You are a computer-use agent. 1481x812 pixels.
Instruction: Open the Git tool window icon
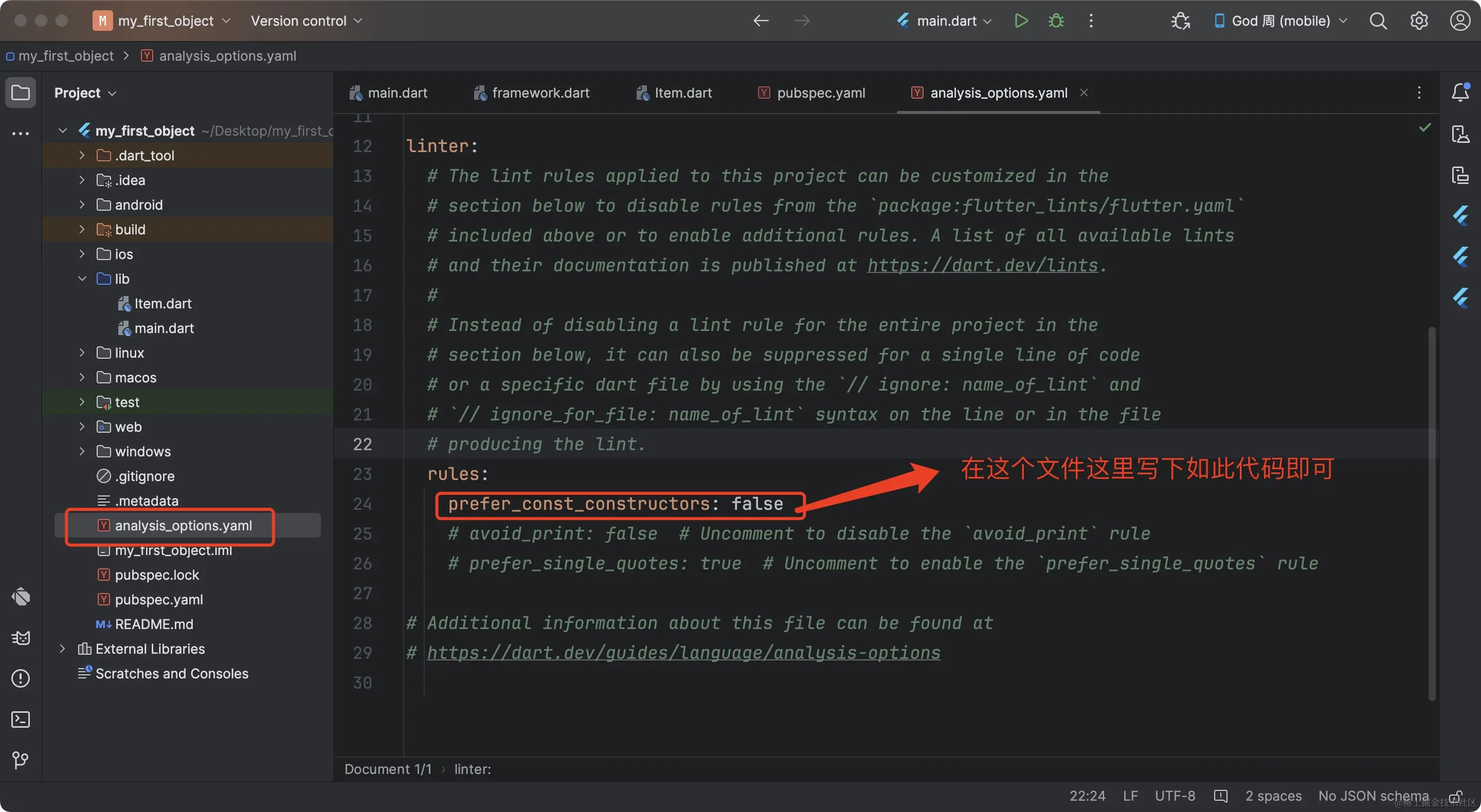pos(21,760)
